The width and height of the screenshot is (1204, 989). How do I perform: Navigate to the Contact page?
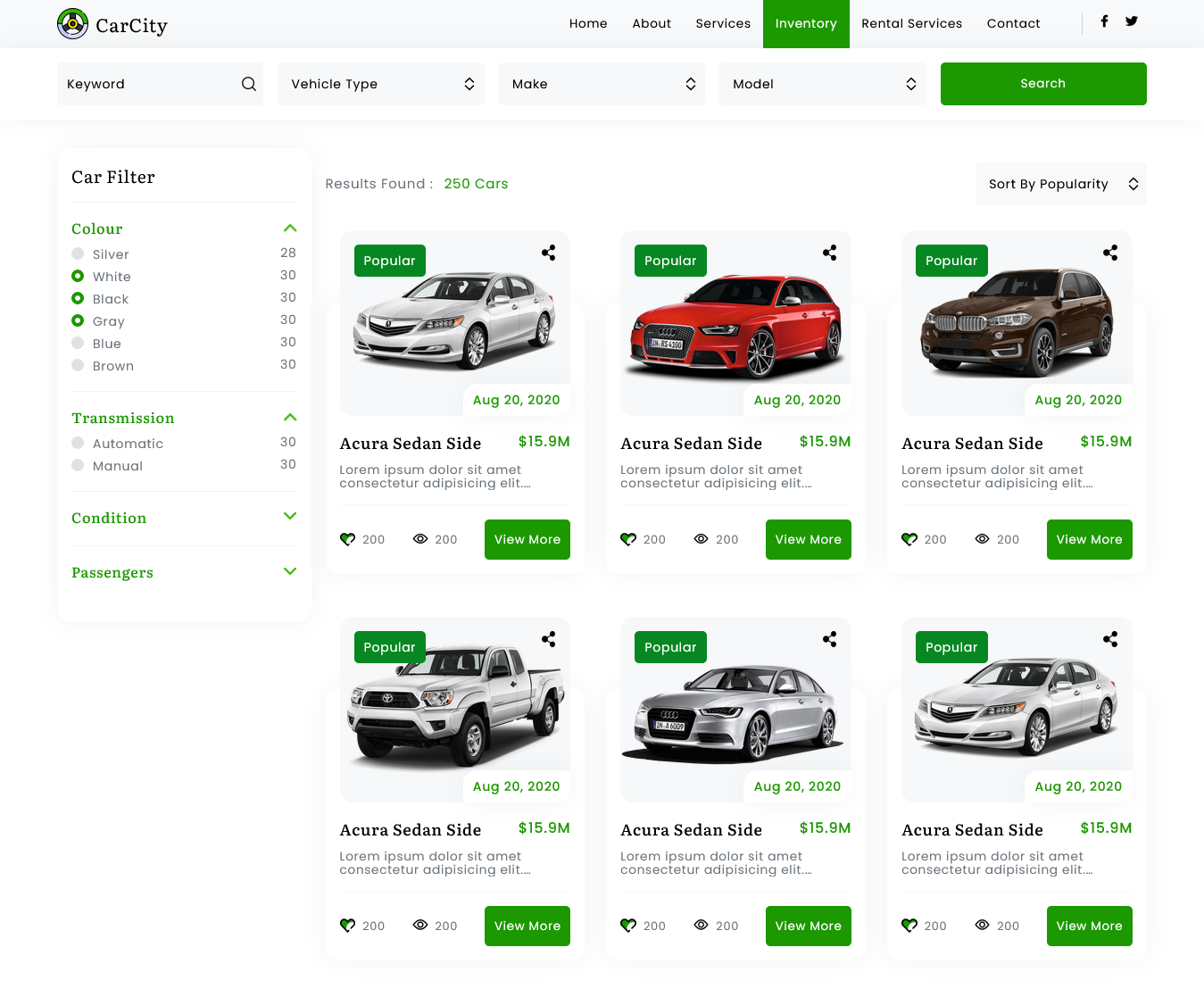[1013, 23]
